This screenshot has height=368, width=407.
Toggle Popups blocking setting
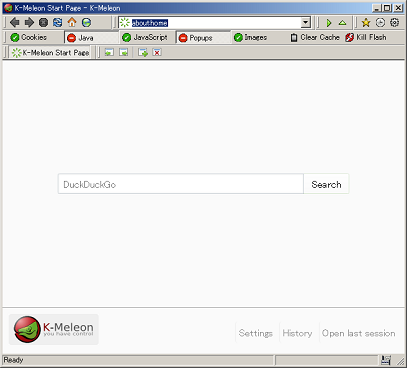click(203, 38)
